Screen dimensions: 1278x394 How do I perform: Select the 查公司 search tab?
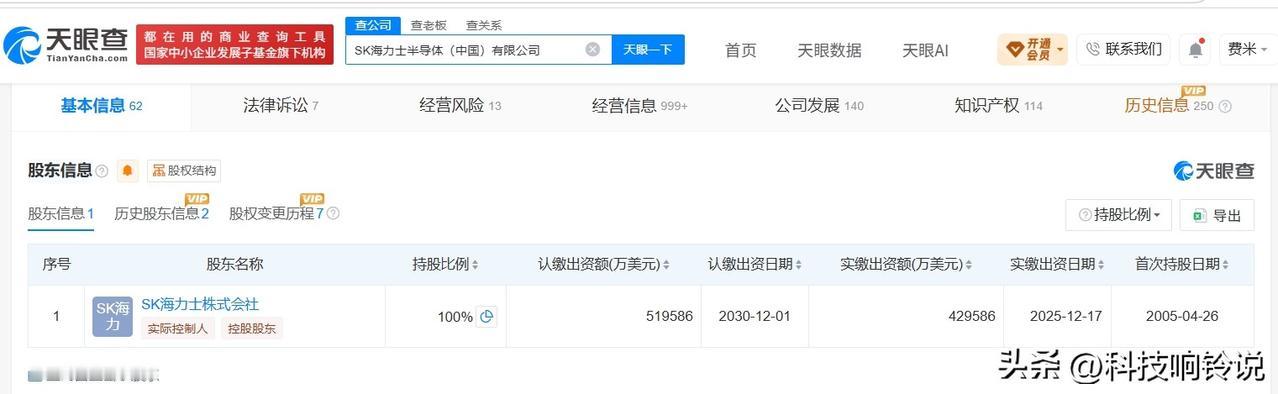[373, 25]
